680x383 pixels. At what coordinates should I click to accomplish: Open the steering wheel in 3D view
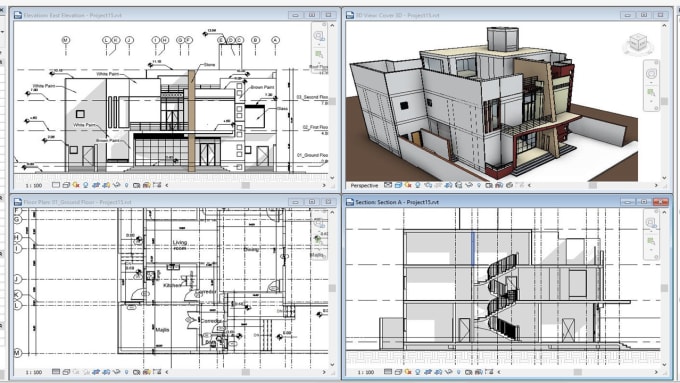[x=651, y=74]
